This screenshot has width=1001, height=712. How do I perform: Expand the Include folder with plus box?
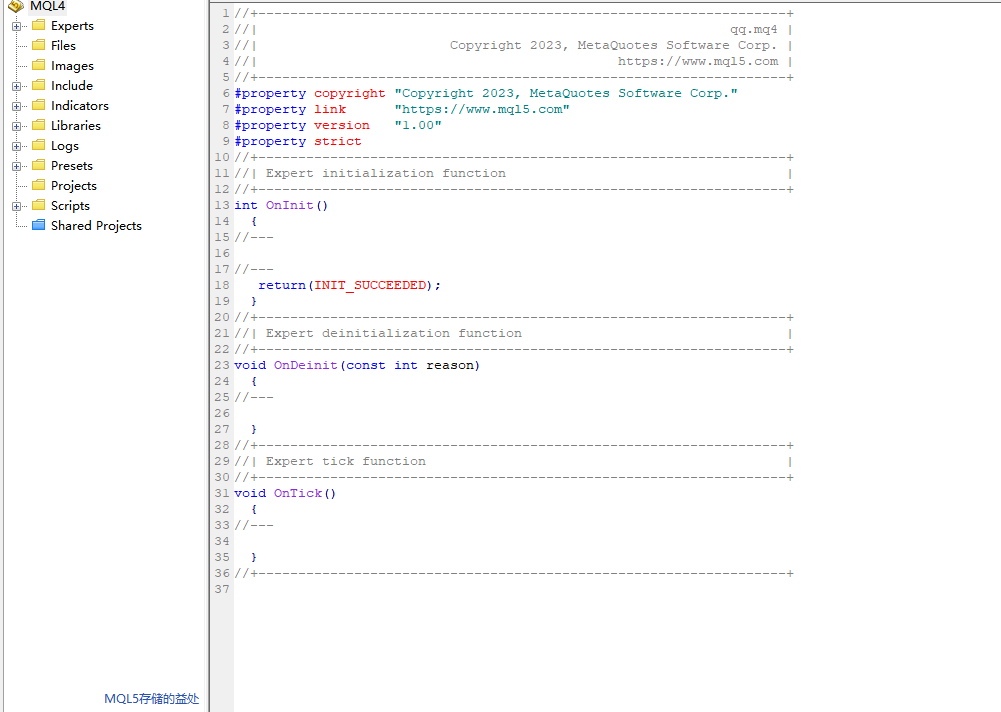point(17,86)
